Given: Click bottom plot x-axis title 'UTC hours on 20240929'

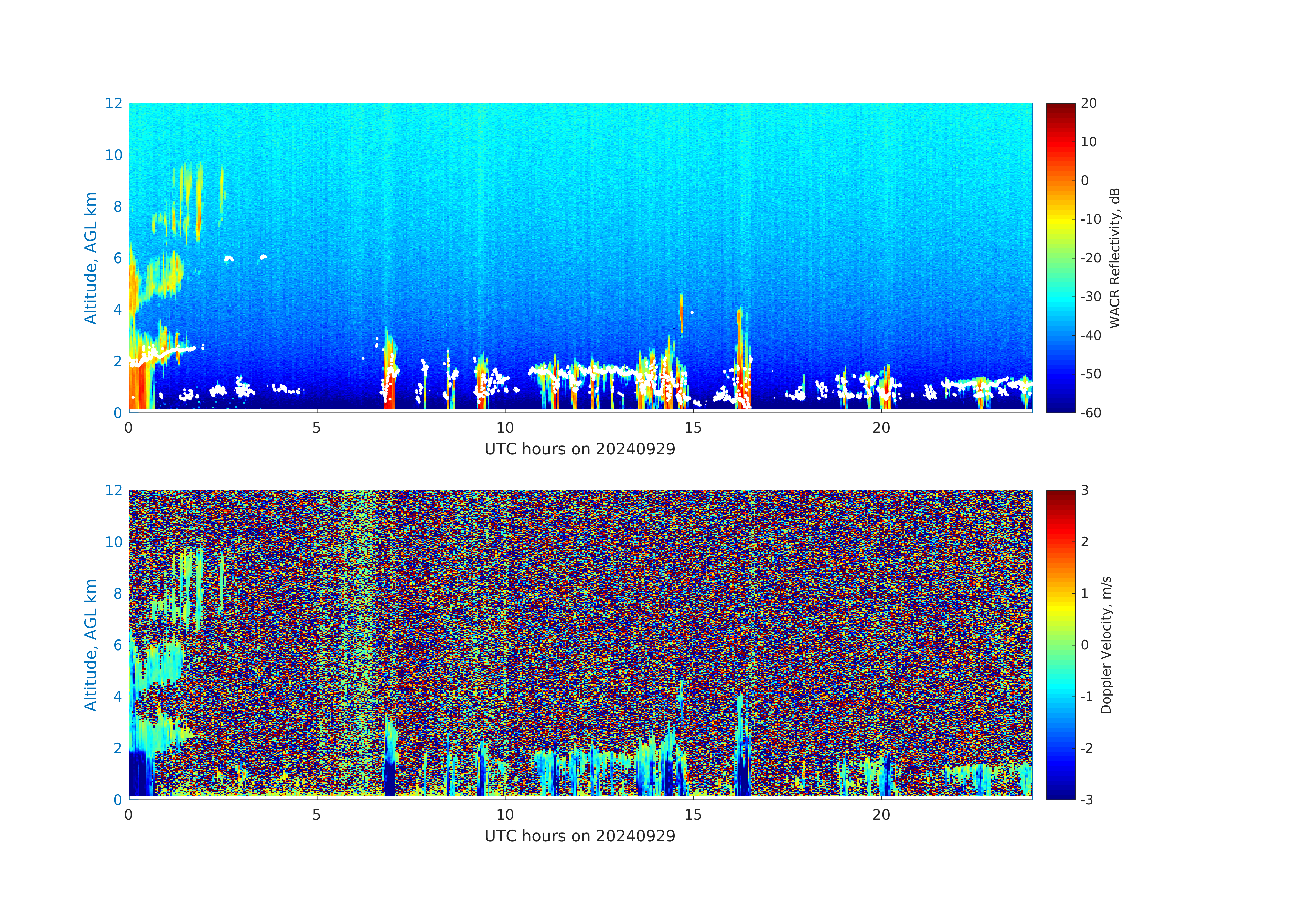Looking at the screenshot, I should (x=580, y=836).
